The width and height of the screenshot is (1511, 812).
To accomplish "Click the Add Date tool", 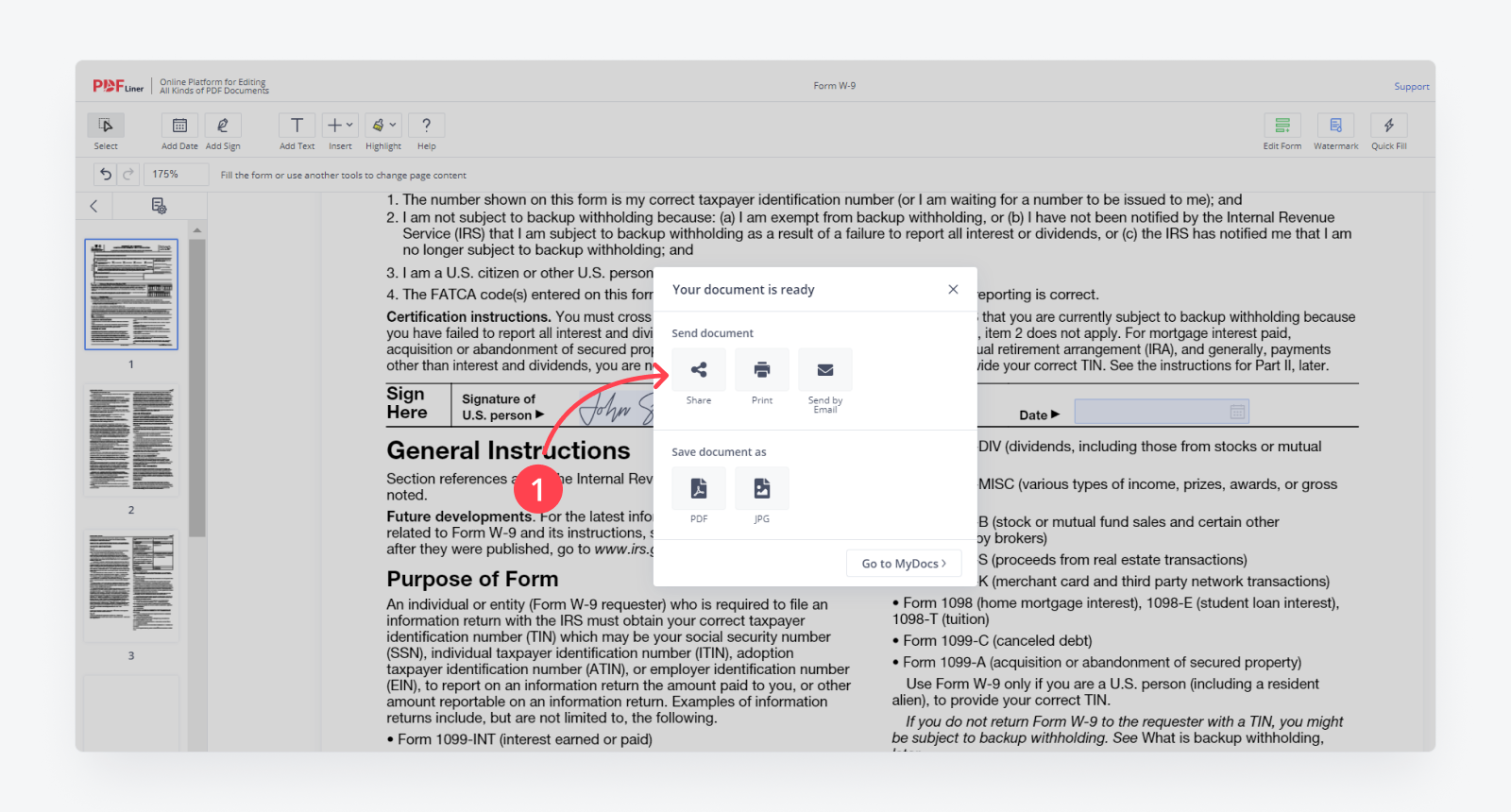I will point(179,126).
